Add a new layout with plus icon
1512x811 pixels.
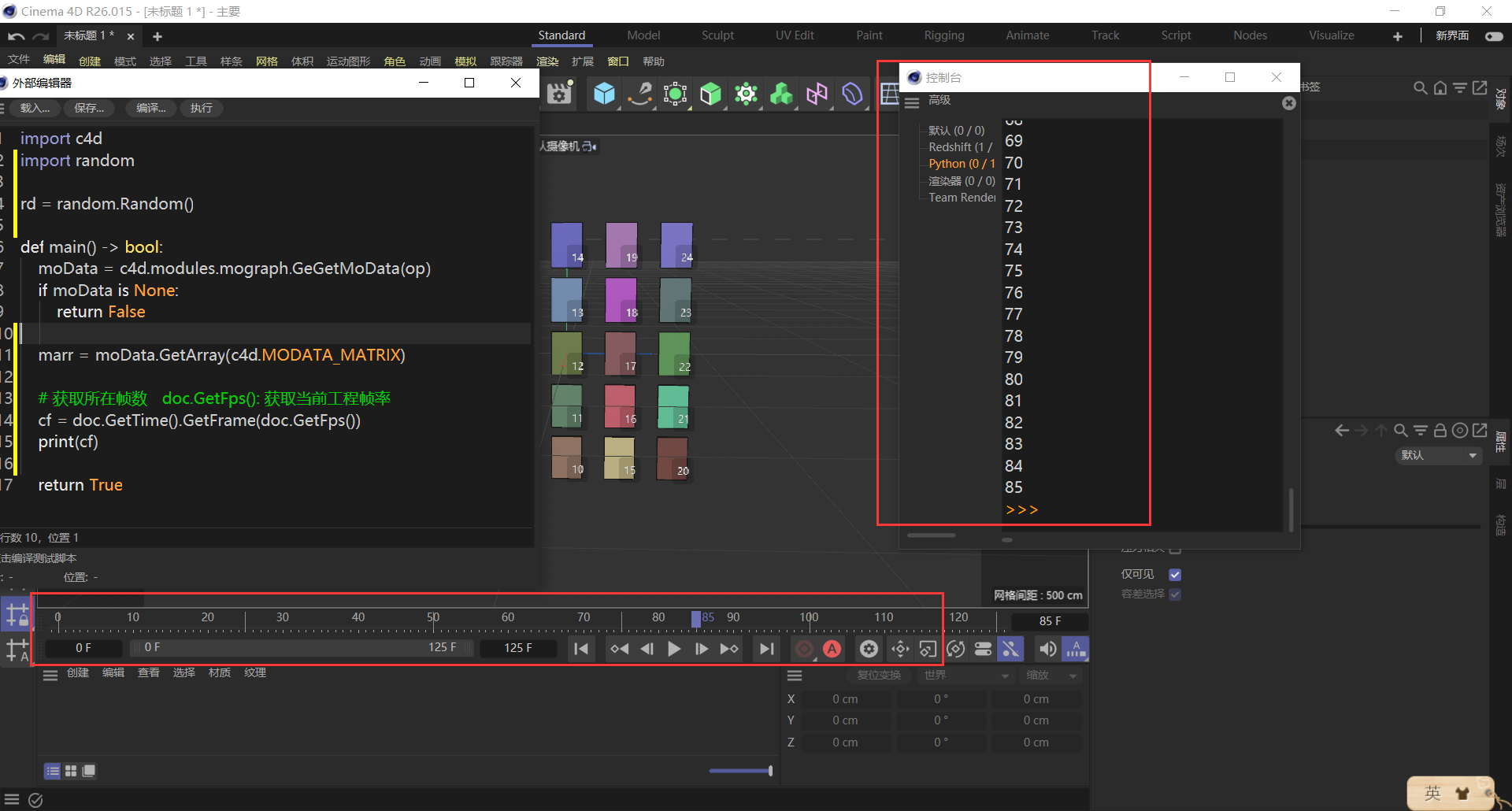point(1397,36)
